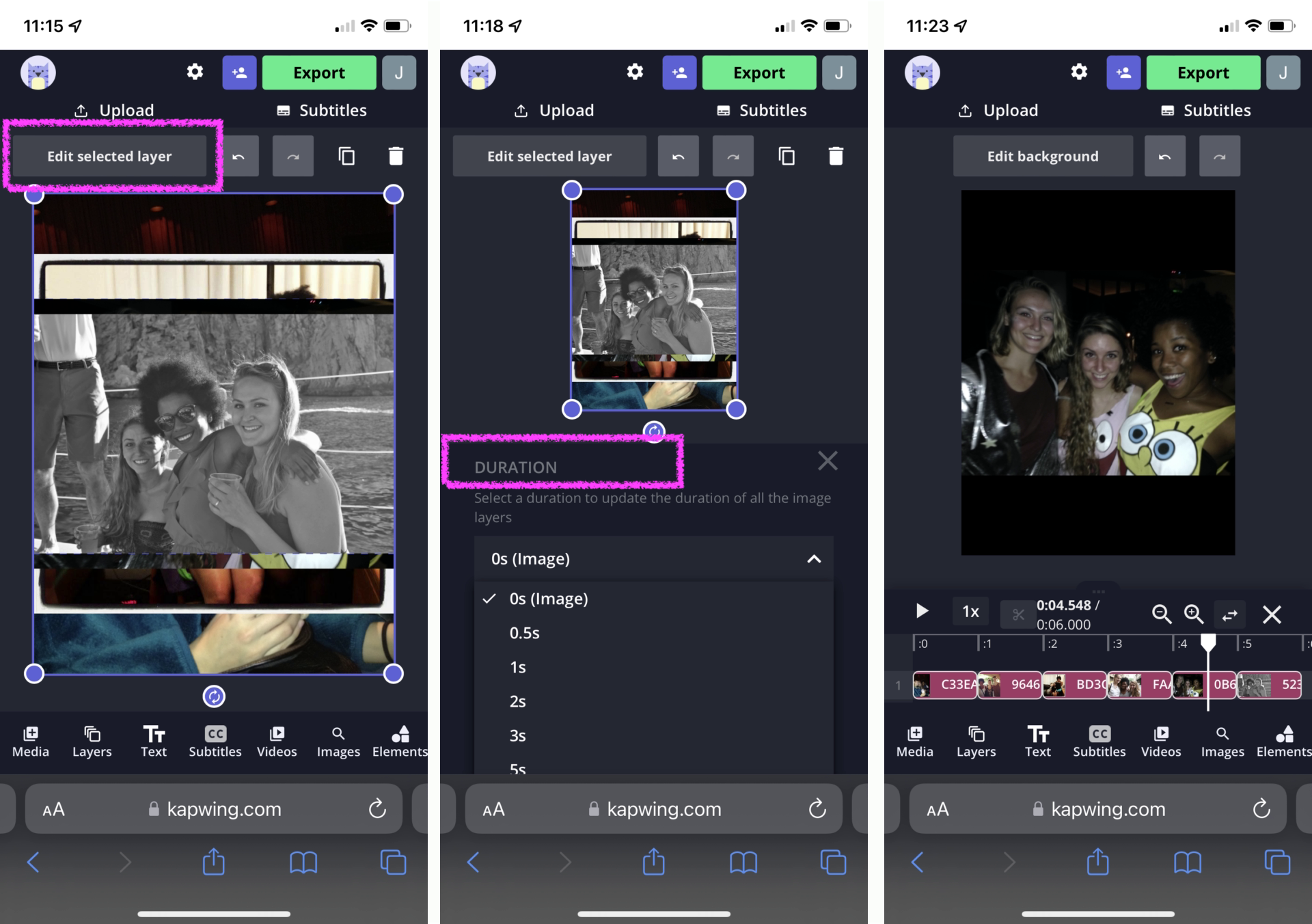This screenshot has height=924, width=1312.
Task: Select the 0.5s duration option
Action: (x=525, y=633)
